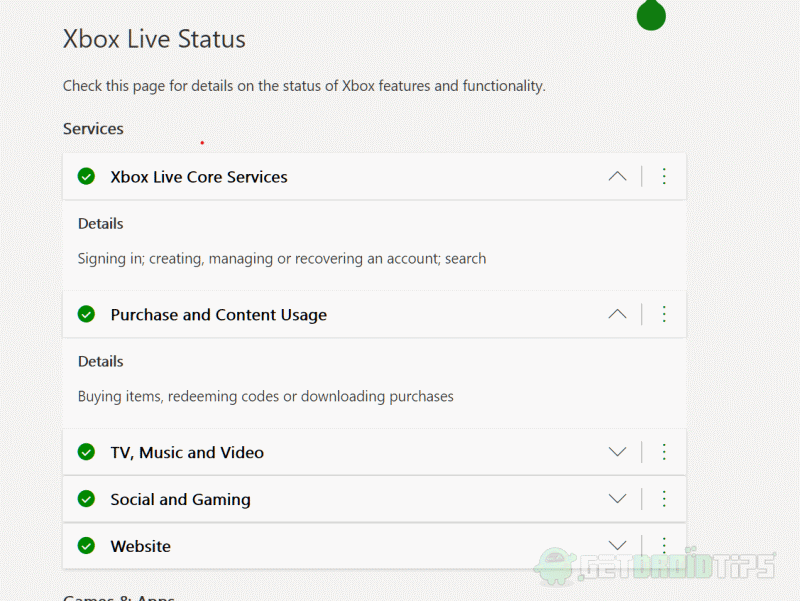Click the Services section heading
The image size is (800, 601).
pos(93,129)
